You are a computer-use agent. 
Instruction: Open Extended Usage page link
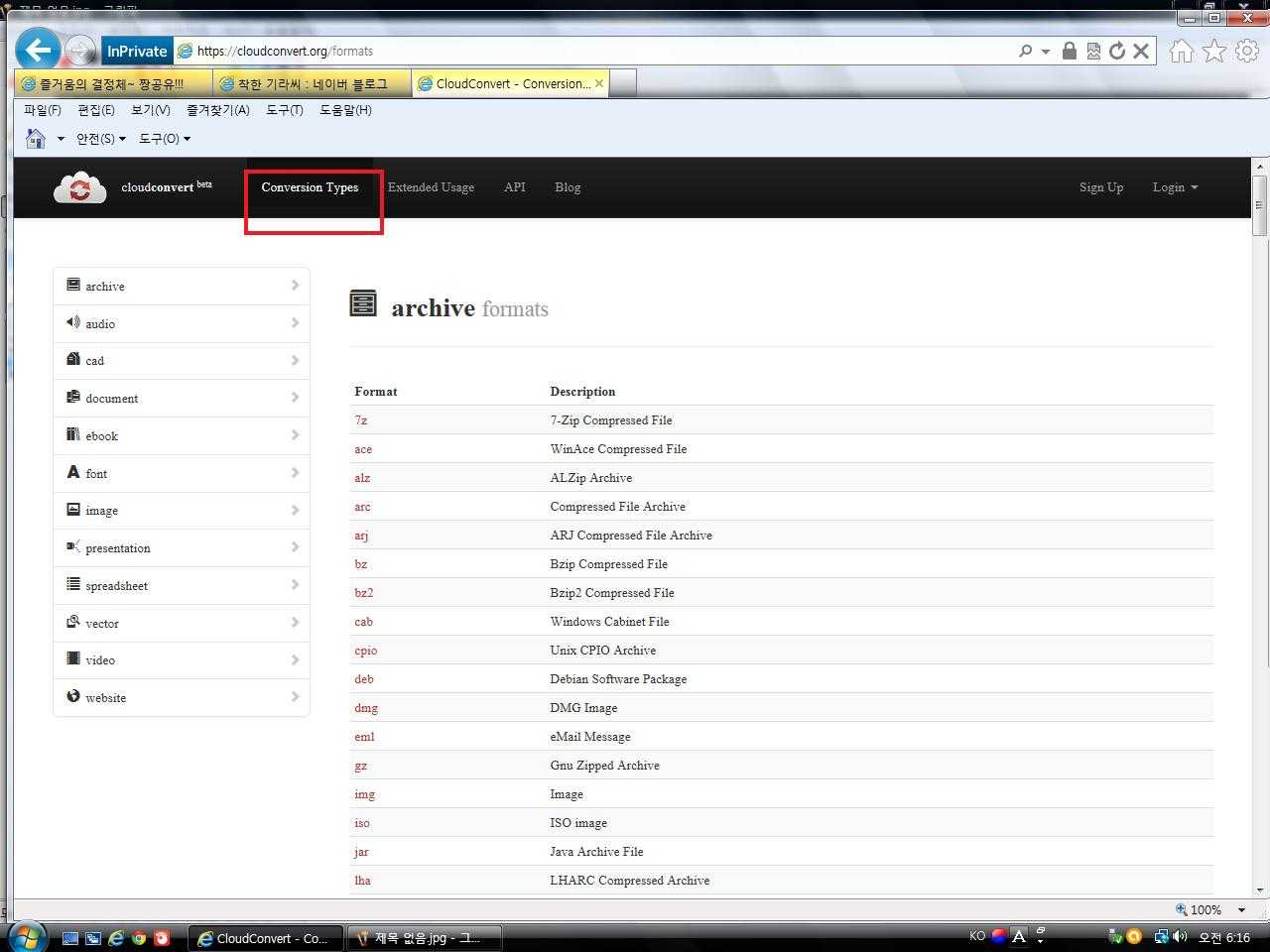[x=431, y=187]
